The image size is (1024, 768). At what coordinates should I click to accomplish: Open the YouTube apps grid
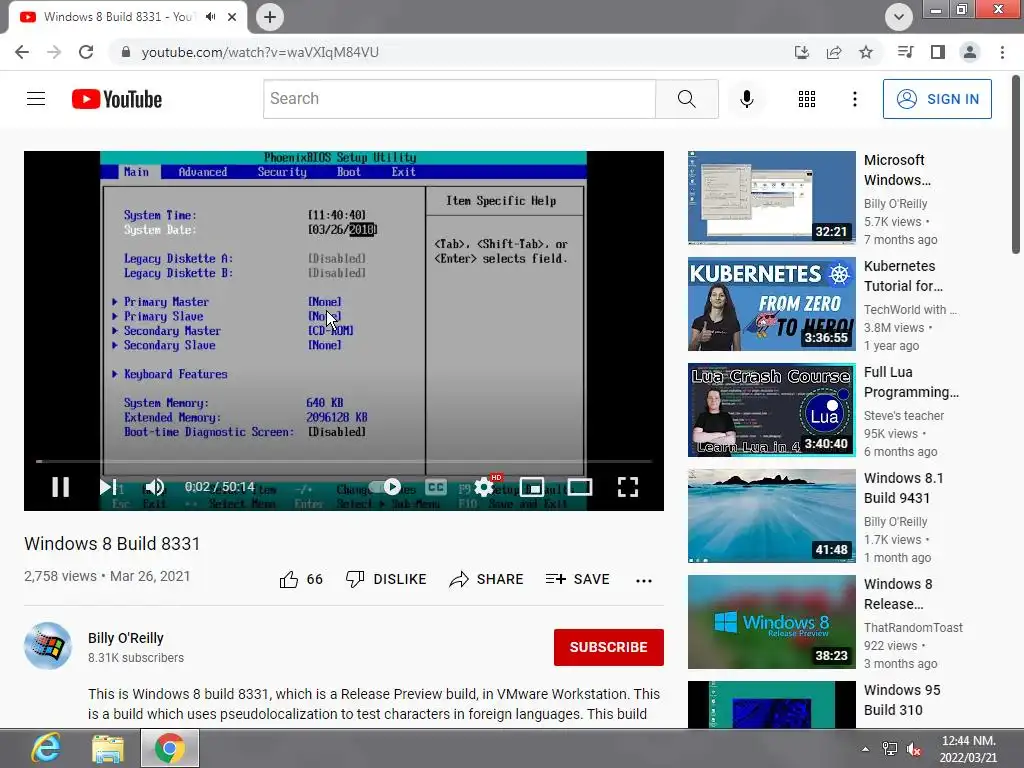tap(807, 99)
